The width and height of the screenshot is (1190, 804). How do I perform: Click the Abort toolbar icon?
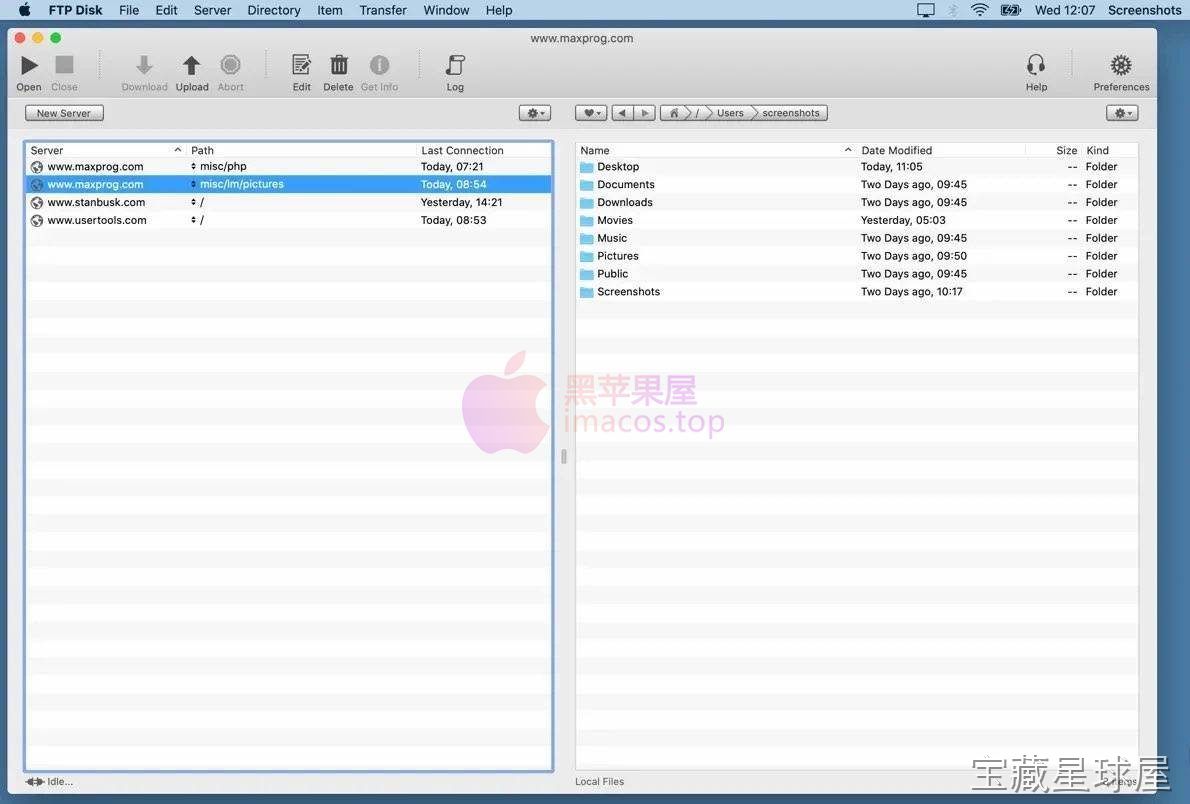point(231,65)
